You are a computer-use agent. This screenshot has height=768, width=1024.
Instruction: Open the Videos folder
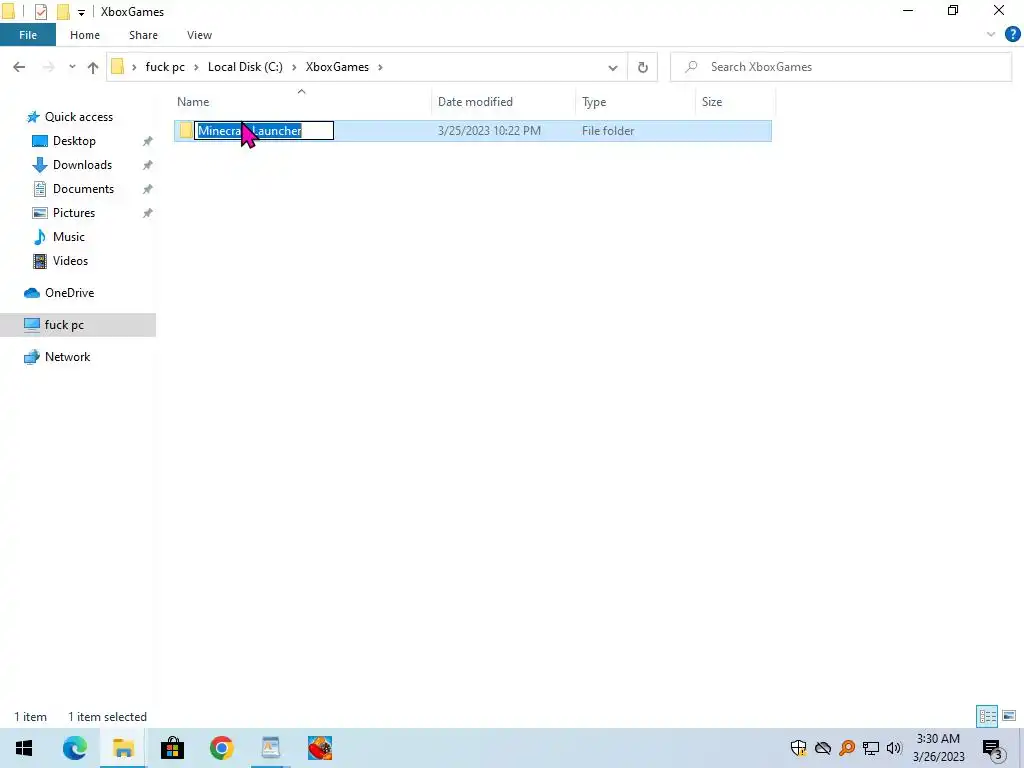(70, 261)
